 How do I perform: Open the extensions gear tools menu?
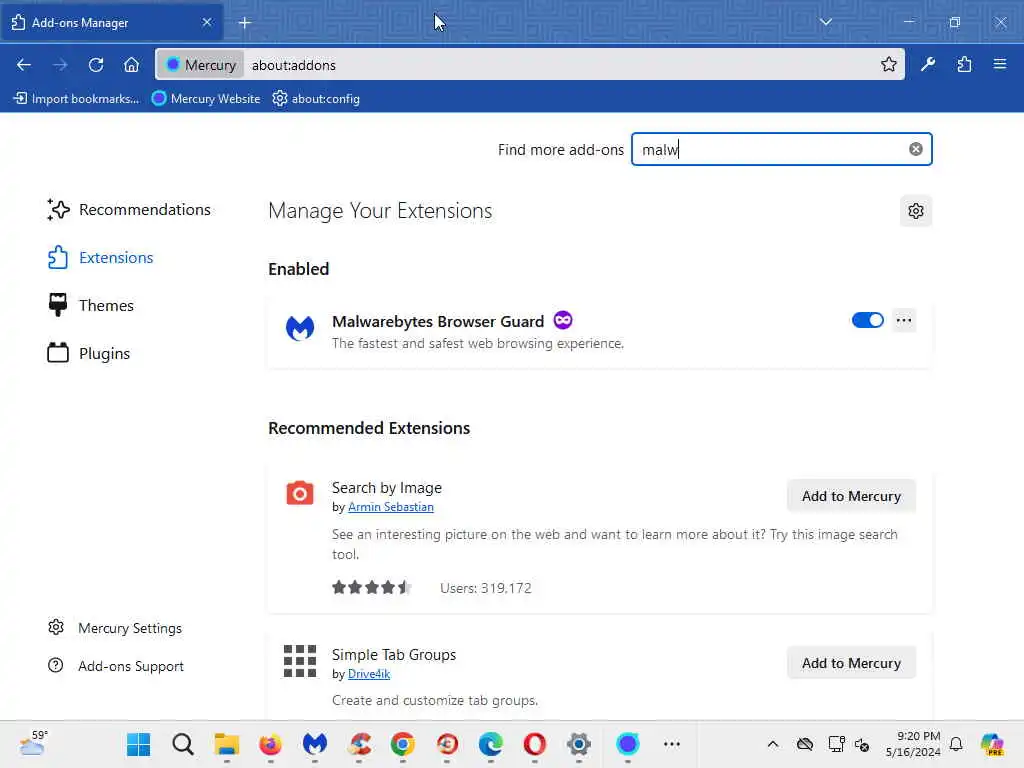pos(916,211)
